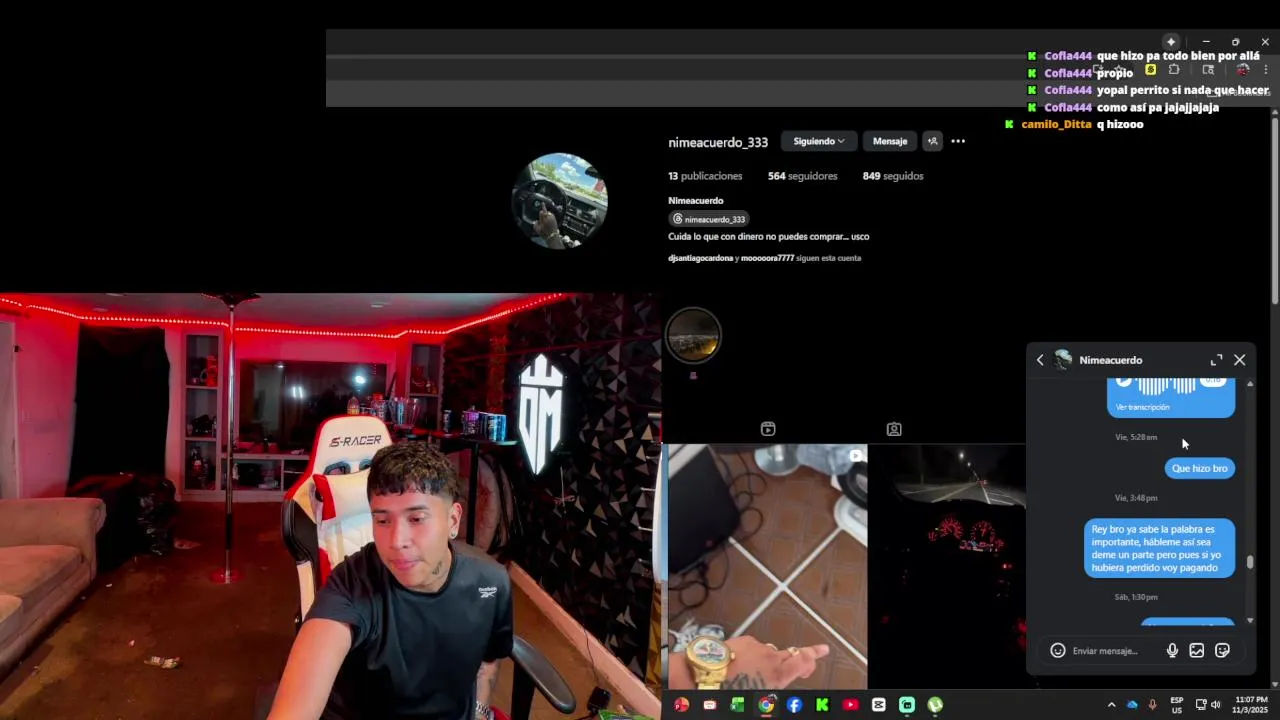The height and width of the screenshot is (720, 1280).
Task: Click the 'Que hizo bro' message bubble
Action: [x=1199, y=468]
